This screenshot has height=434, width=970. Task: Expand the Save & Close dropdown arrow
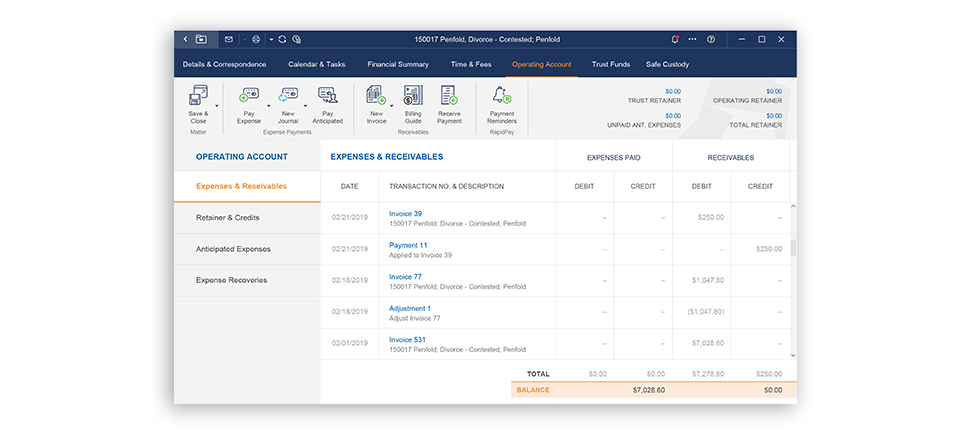[217, 106]
